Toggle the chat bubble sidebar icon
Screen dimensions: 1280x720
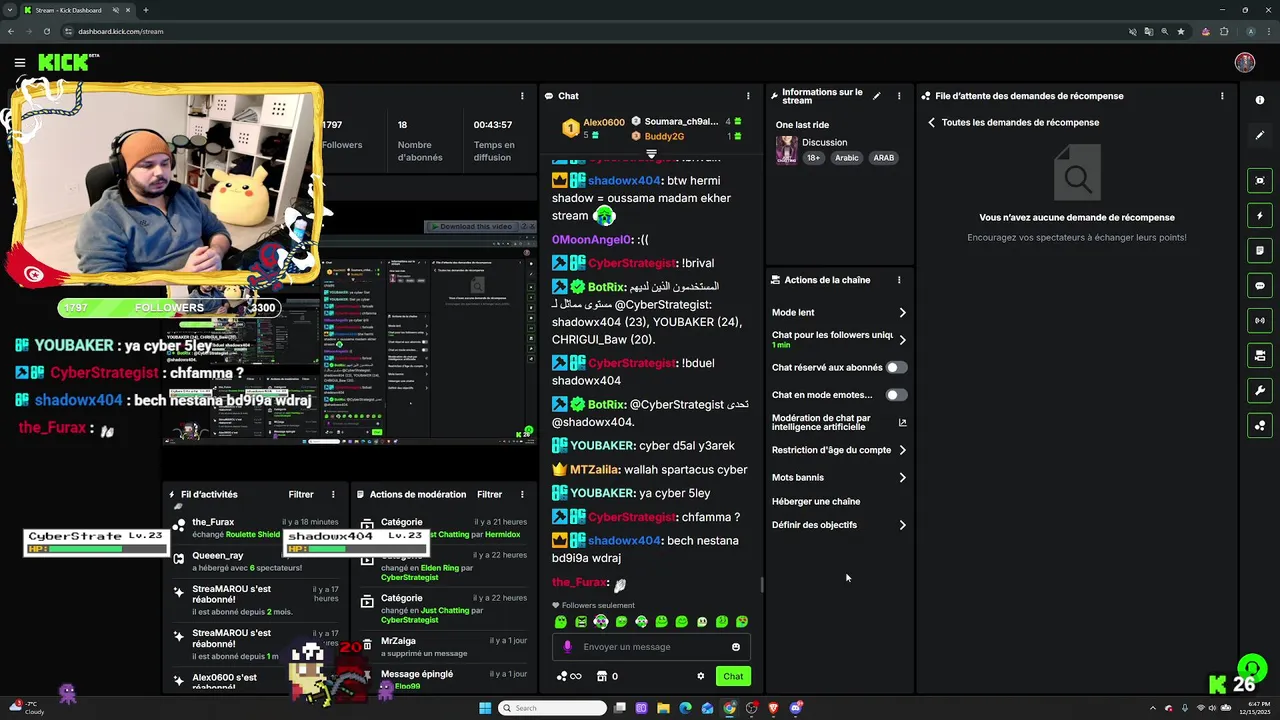point(1260,285)
